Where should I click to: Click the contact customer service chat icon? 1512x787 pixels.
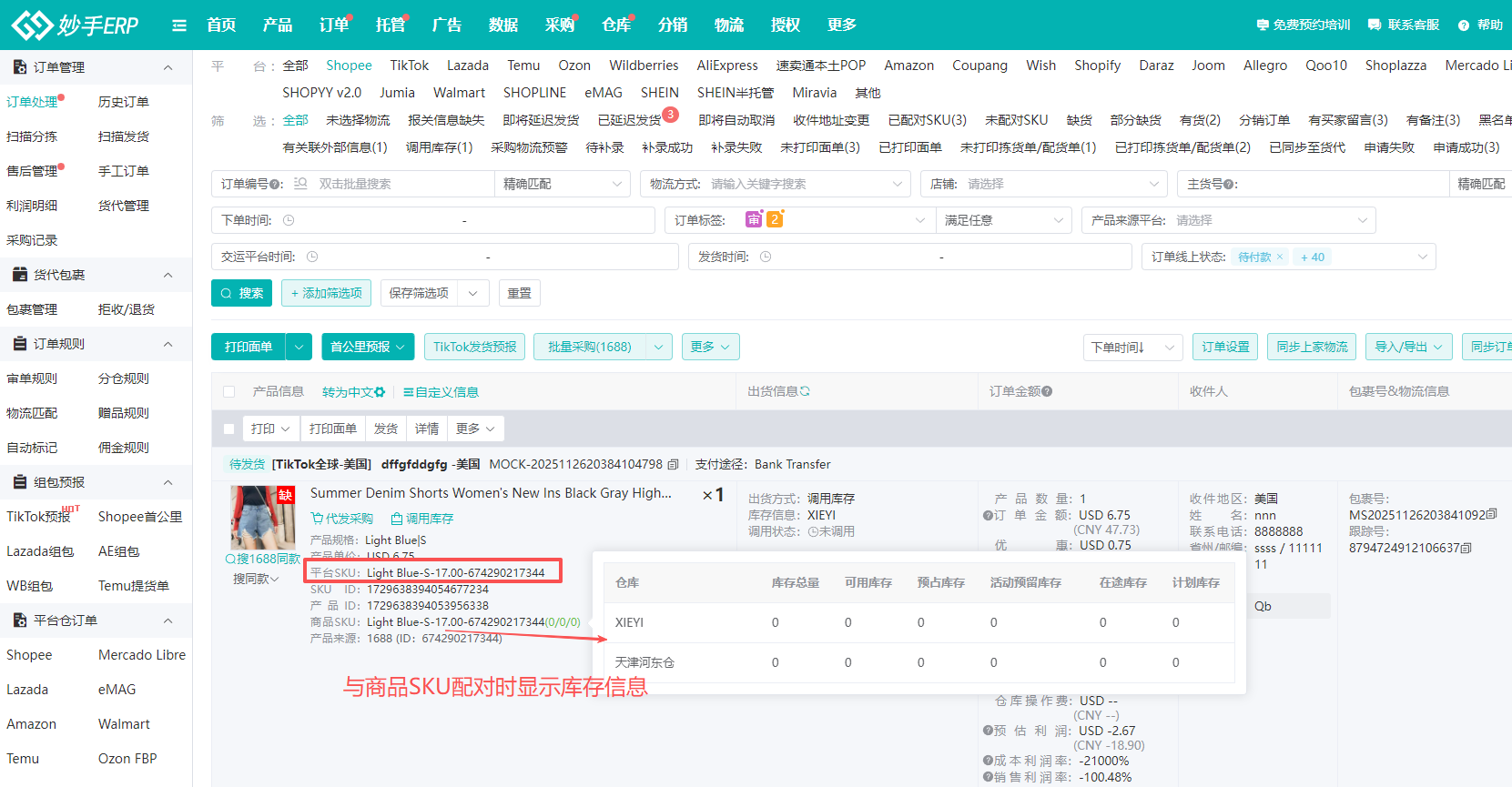(1375, 25)
